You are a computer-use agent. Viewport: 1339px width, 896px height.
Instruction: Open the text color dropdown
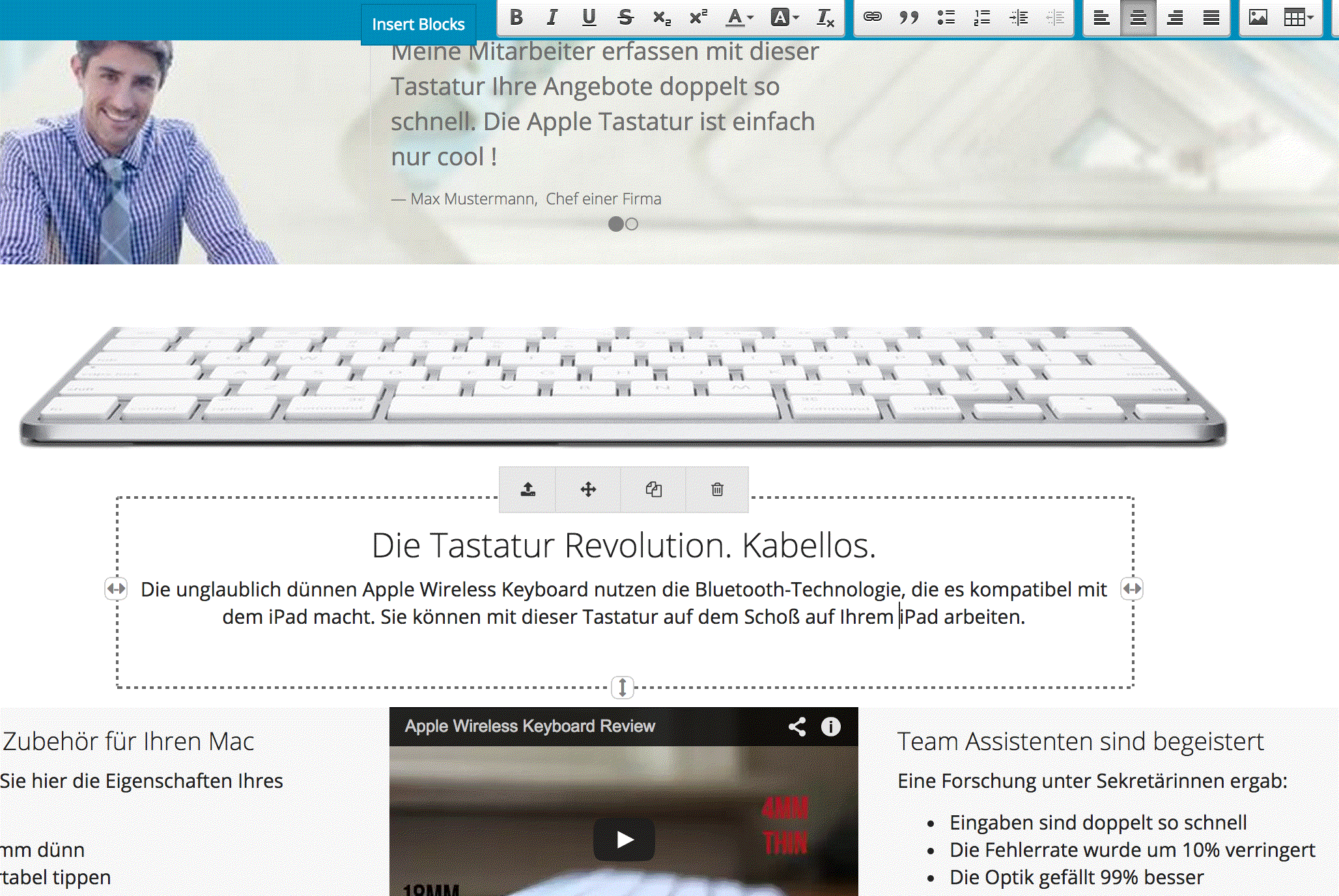(740, 18)
